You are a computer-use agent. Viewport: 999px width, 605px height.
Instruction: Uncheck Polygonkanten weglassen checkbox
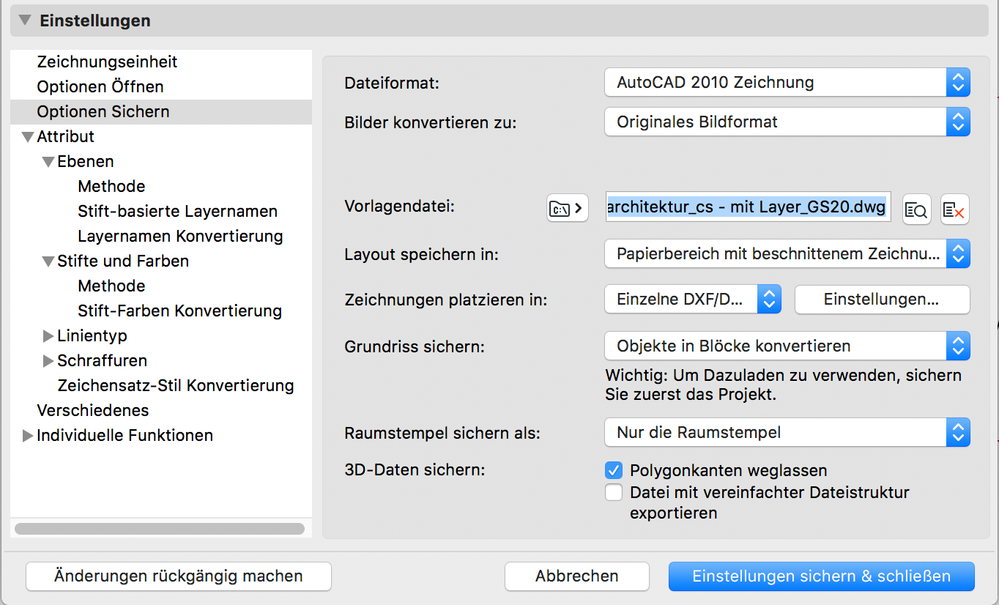614,470
